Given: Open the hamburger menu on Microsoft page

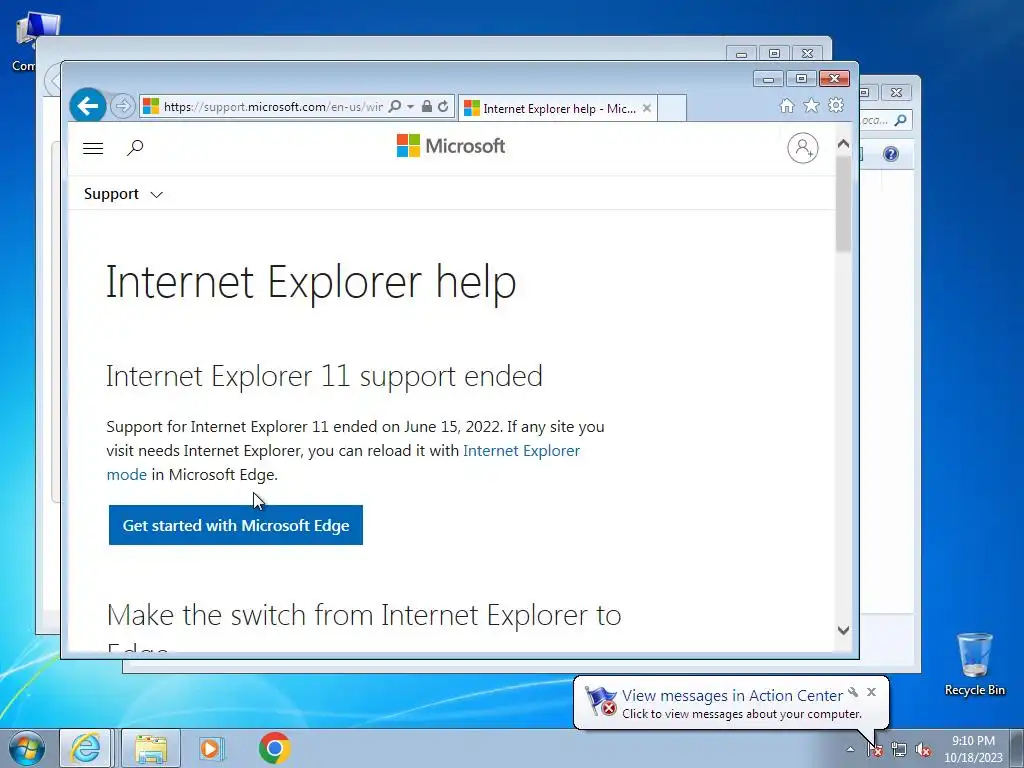Looking at the screenshot, I should click(93, 148).
